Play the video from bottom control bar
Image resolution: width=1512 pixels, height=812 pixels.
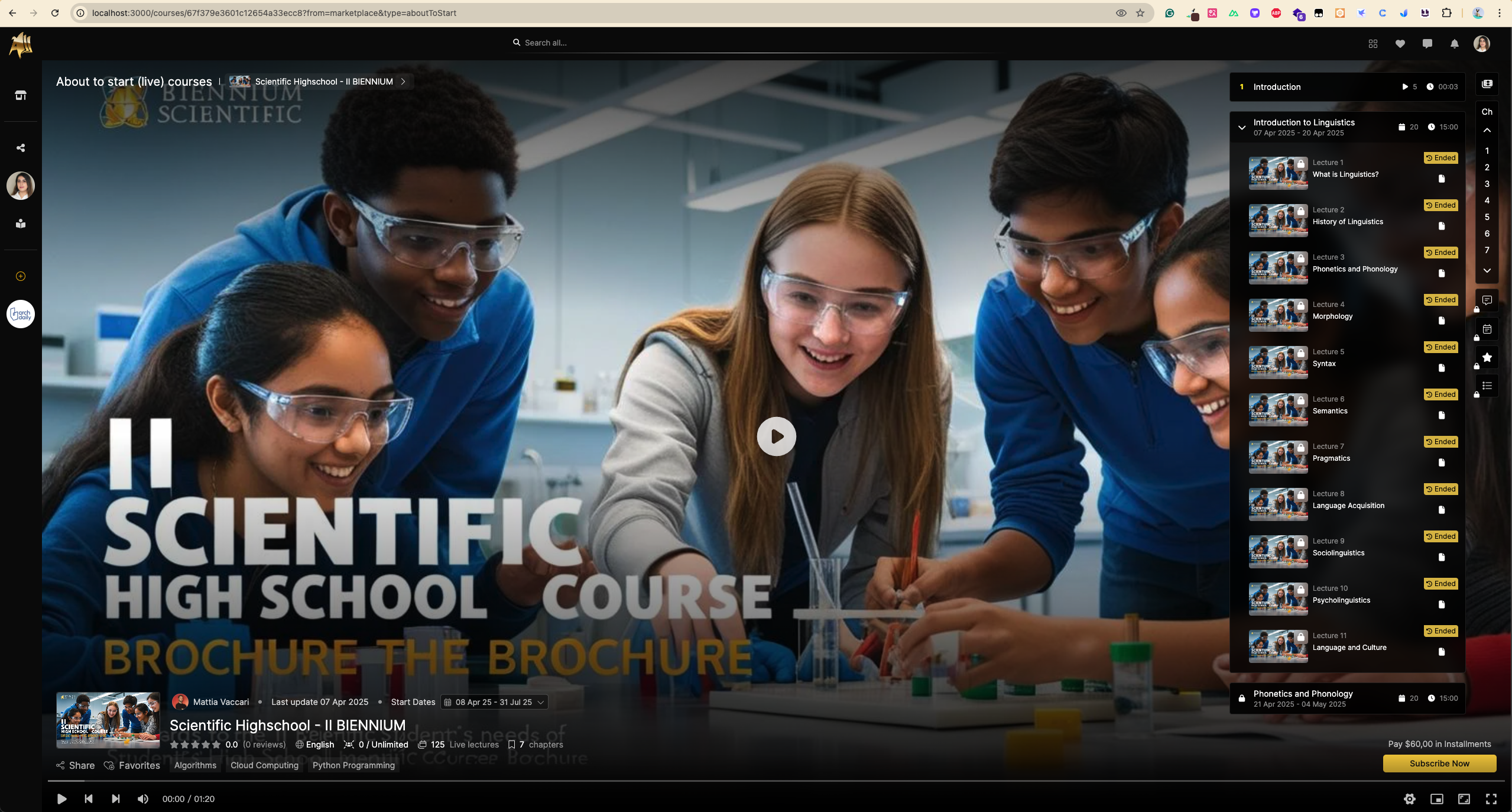pyautogui.click(x=61, y=799)
